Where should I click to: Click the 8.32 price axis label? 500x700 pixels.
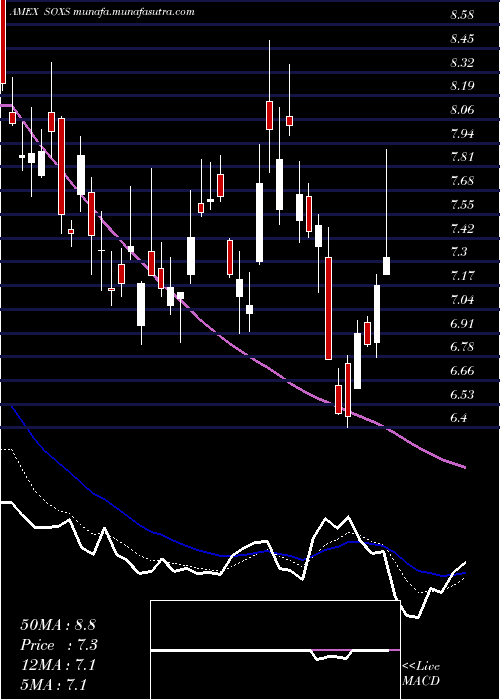point(462,62)
